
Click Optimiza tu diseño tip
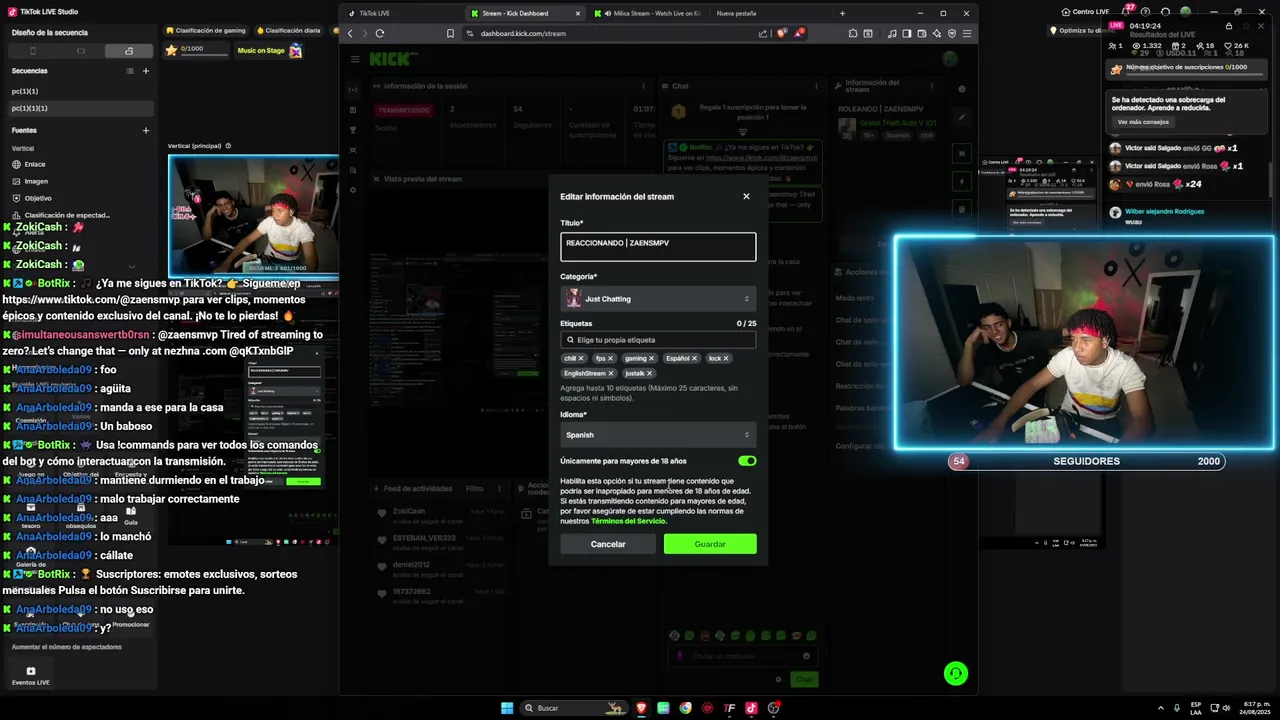pyautogui.click(x=1082, y=30)
